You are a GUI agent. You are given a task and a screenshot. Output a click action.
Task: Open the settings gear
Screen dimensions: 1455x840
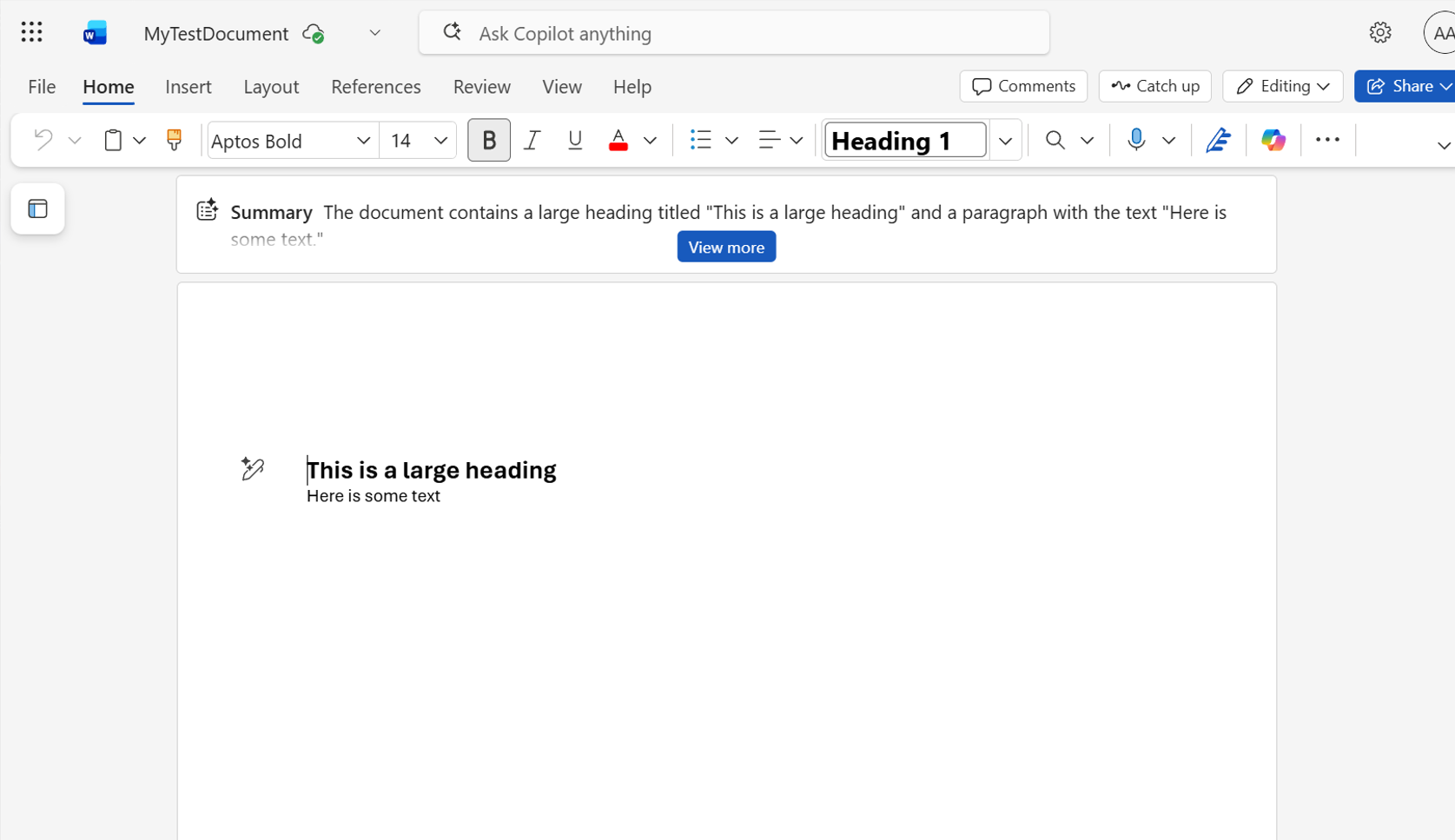click(x=1379, y=33)
